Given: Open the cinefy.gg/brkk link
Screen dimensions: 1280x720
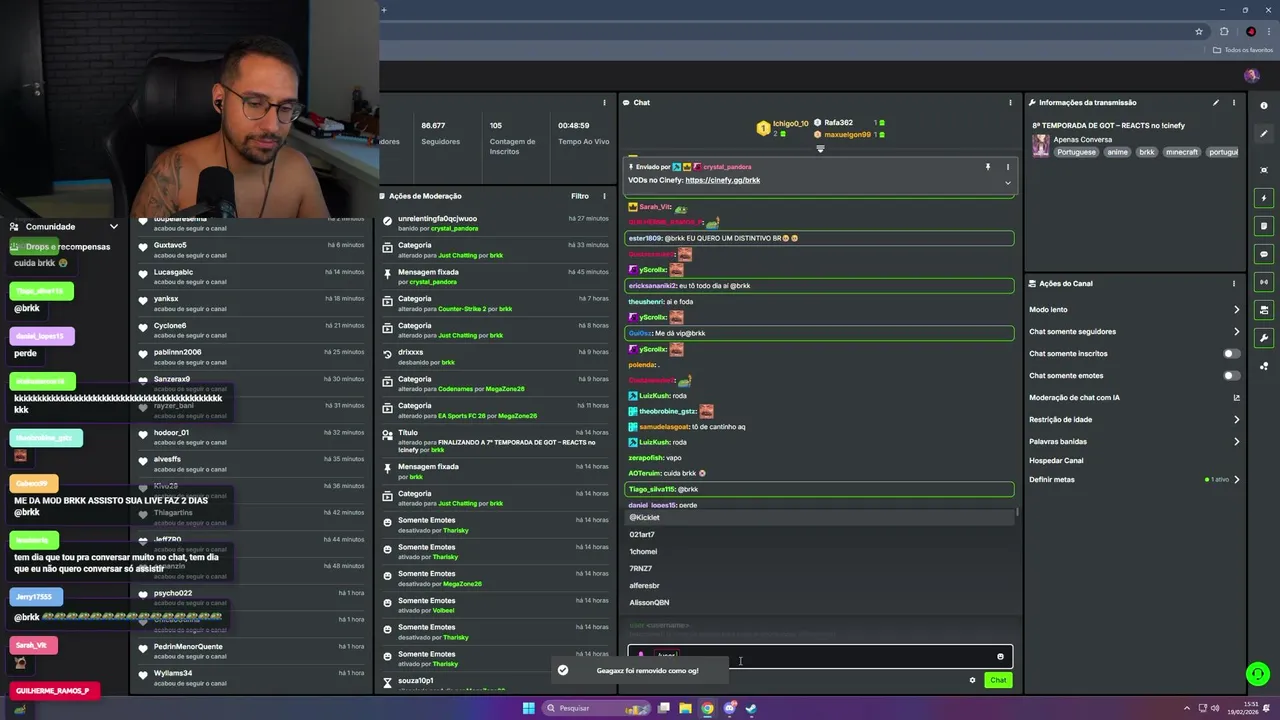Looking at the screenshot, I should point(723,180).
